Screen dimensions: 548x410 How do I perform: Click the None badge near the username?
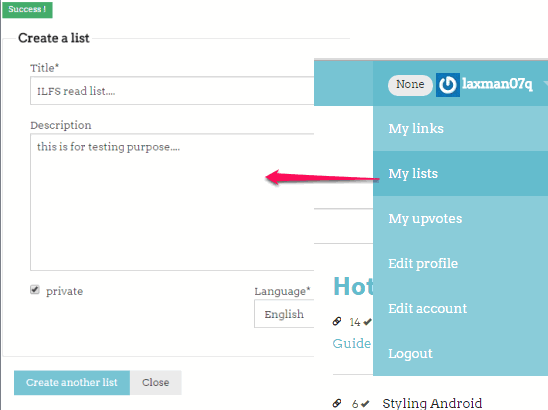coord(410,85)
